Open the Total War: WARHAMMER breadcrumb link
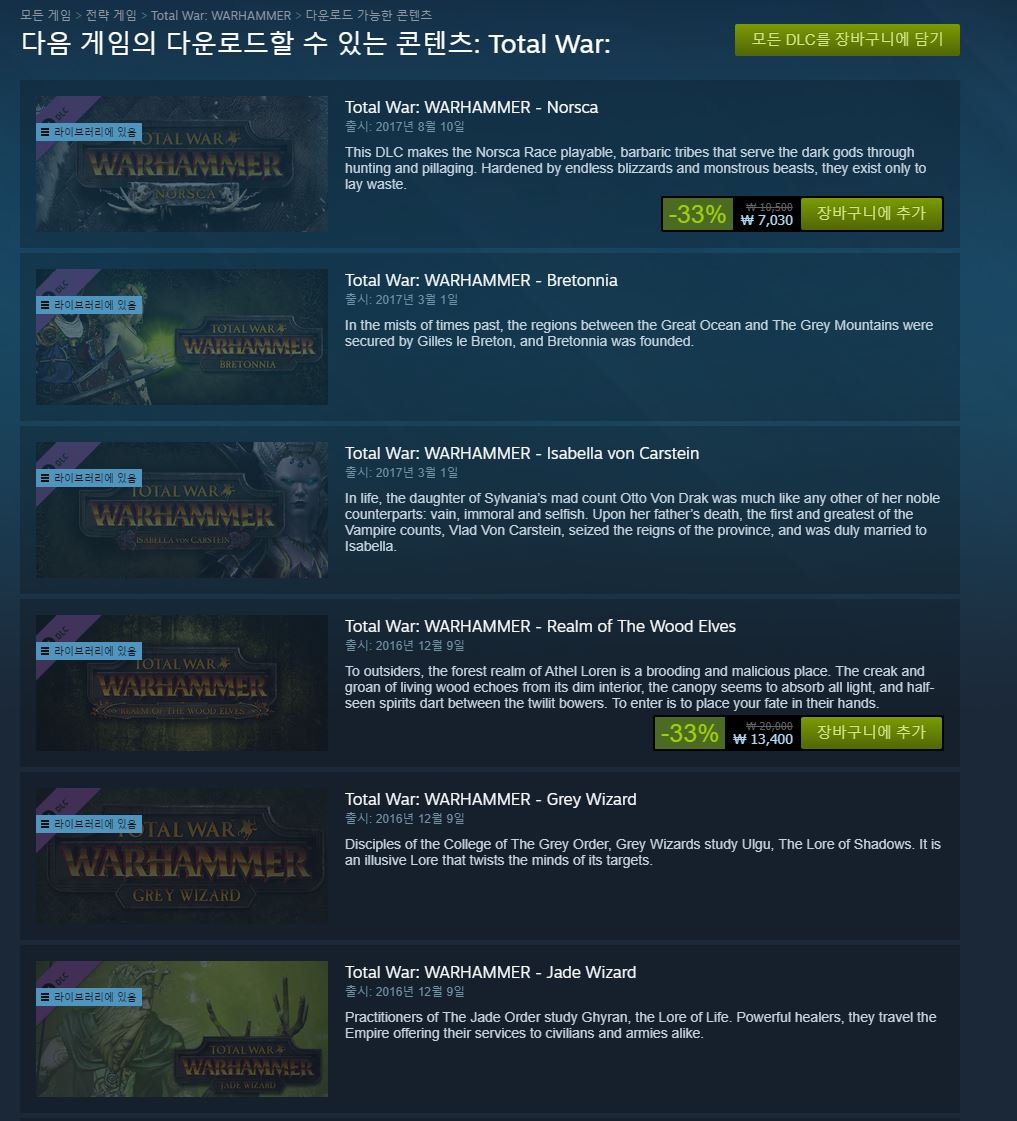Image resolution: width=1017 pixels, height=1121 pixels. point(221,15)
